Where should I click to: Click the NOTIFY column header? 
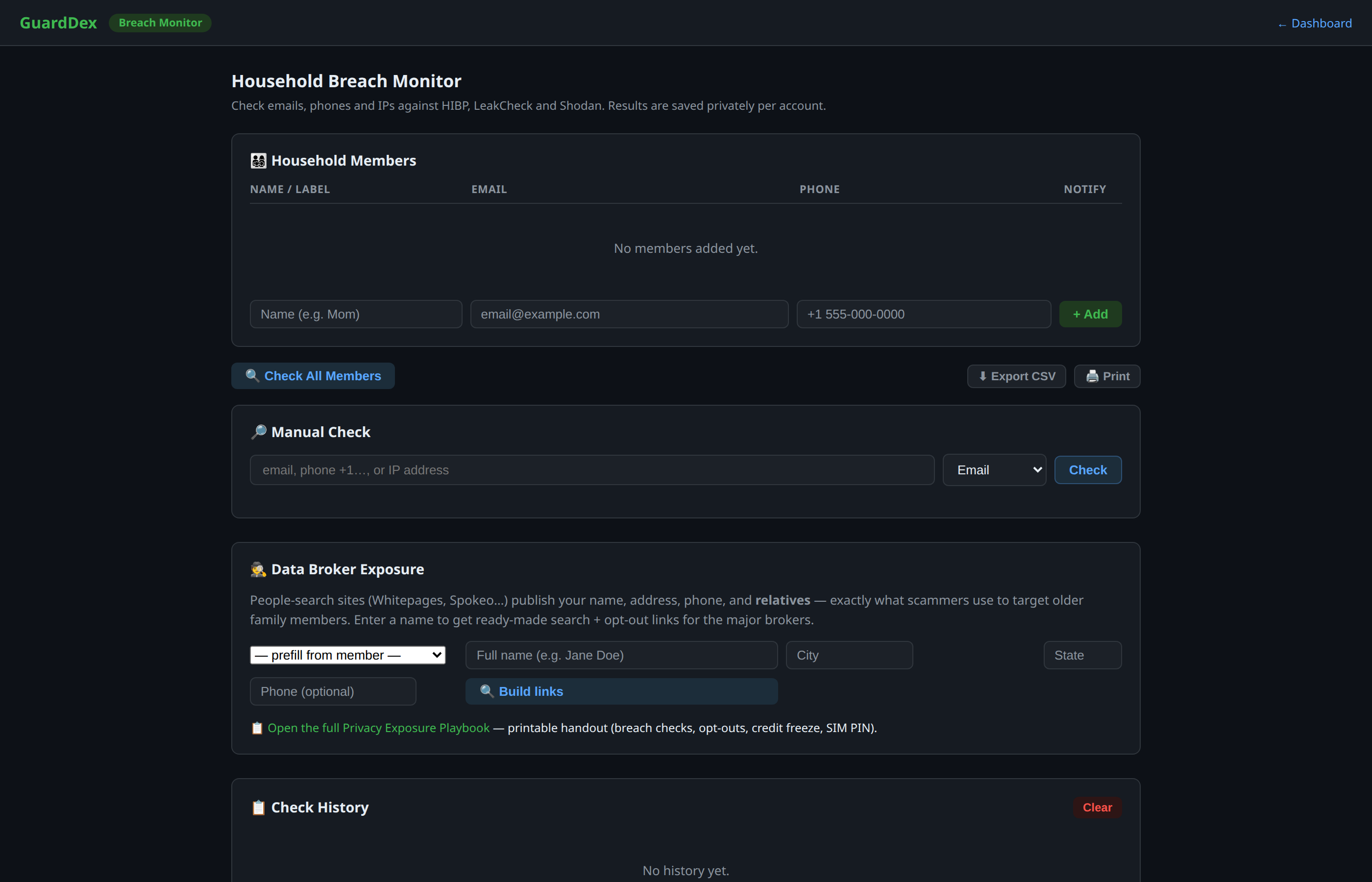(1085, 189)
